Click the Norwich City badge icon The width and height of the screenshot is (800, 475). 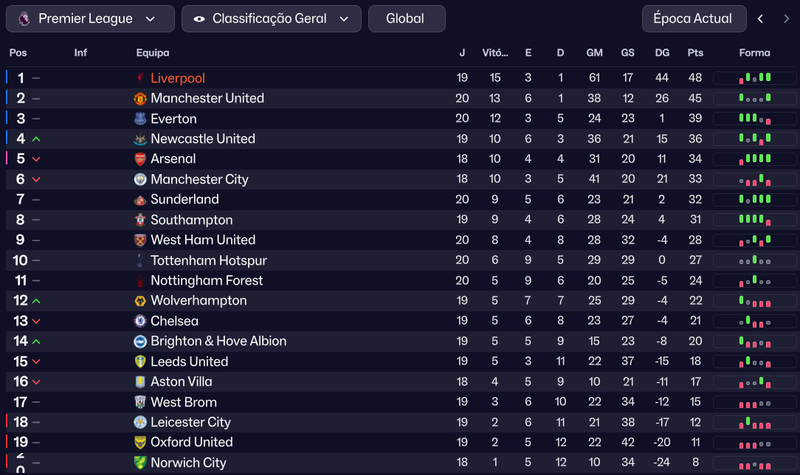click(140, 463)
